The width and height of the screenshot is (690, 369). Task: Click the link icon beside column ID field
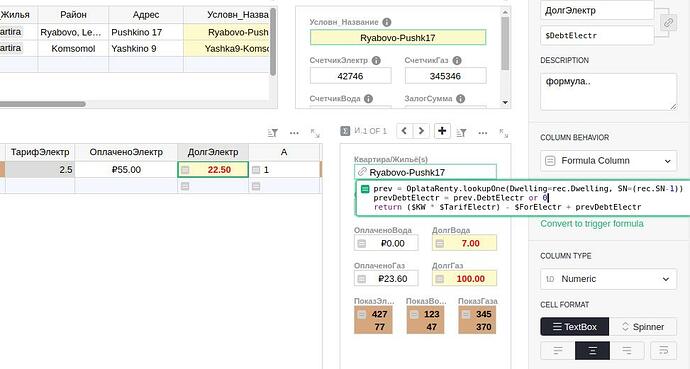(x=668, y=22)
